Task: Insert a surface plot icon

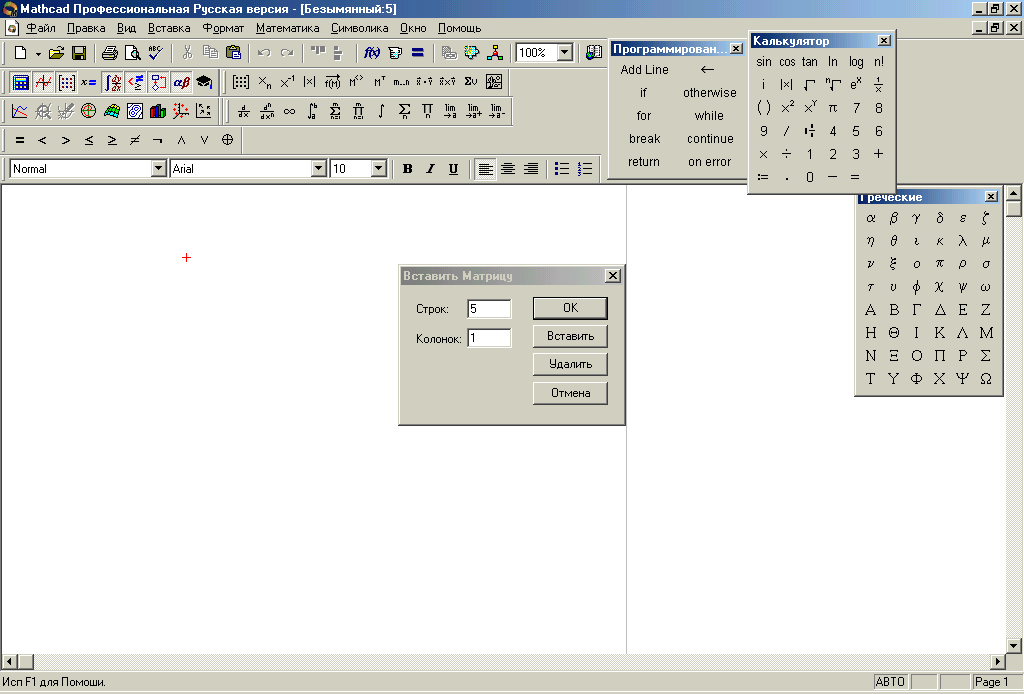Action: [x=112, y=111]
